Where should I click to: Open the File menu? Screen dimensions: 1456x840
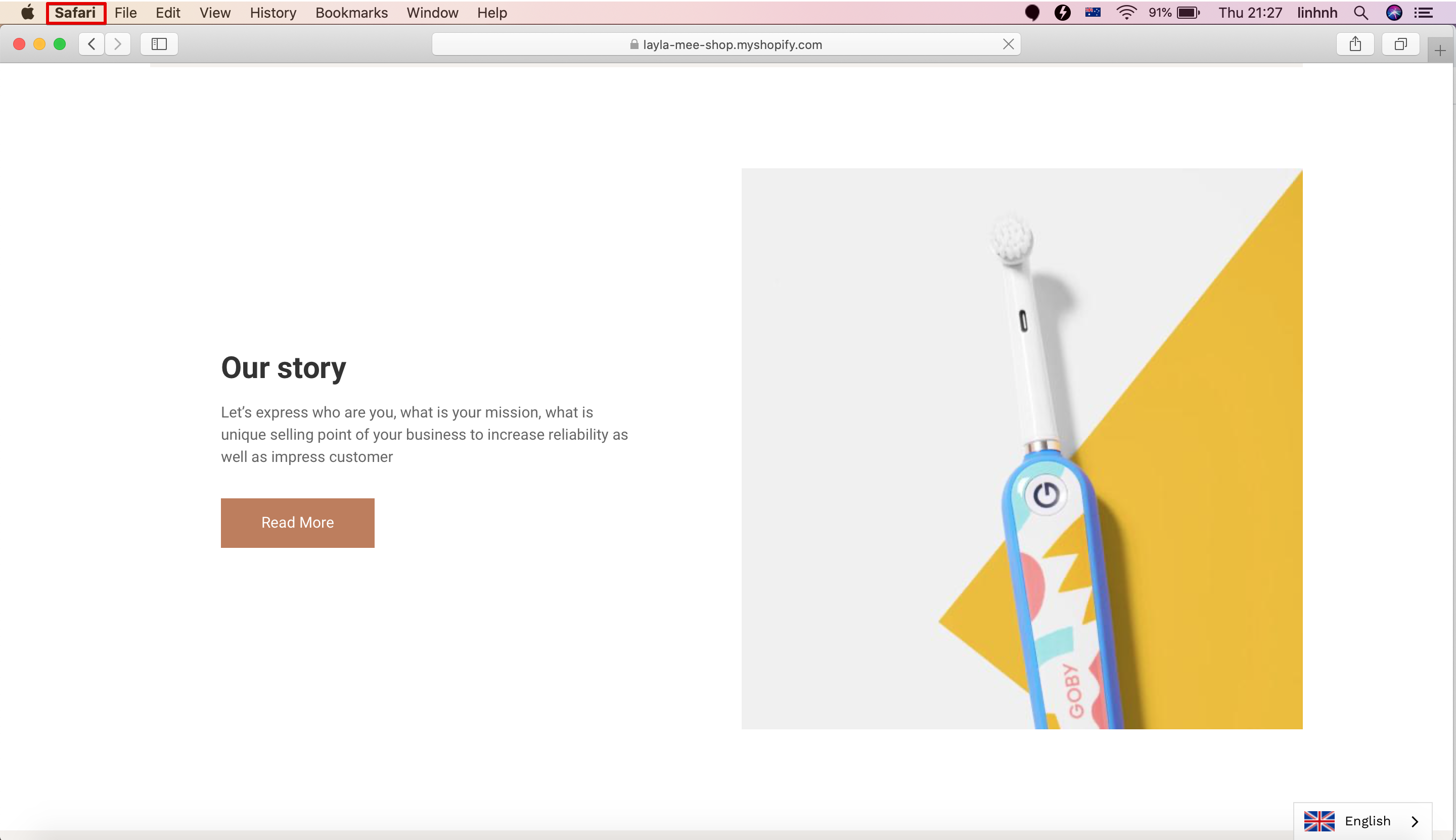tap(125, 13)
